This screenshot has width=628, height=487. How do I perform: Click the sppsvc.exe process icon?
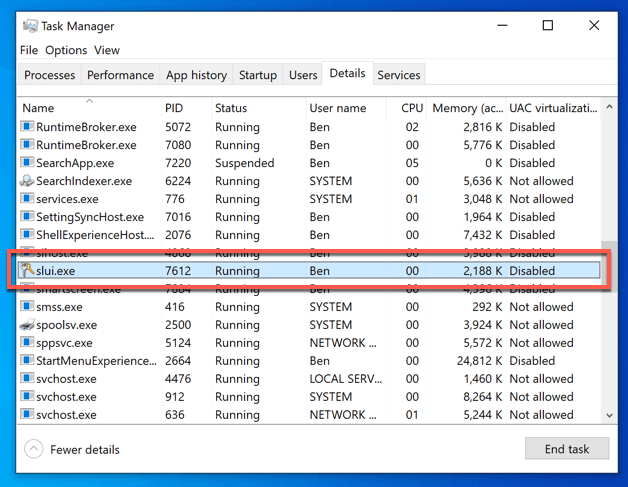(x=27, y=343)
